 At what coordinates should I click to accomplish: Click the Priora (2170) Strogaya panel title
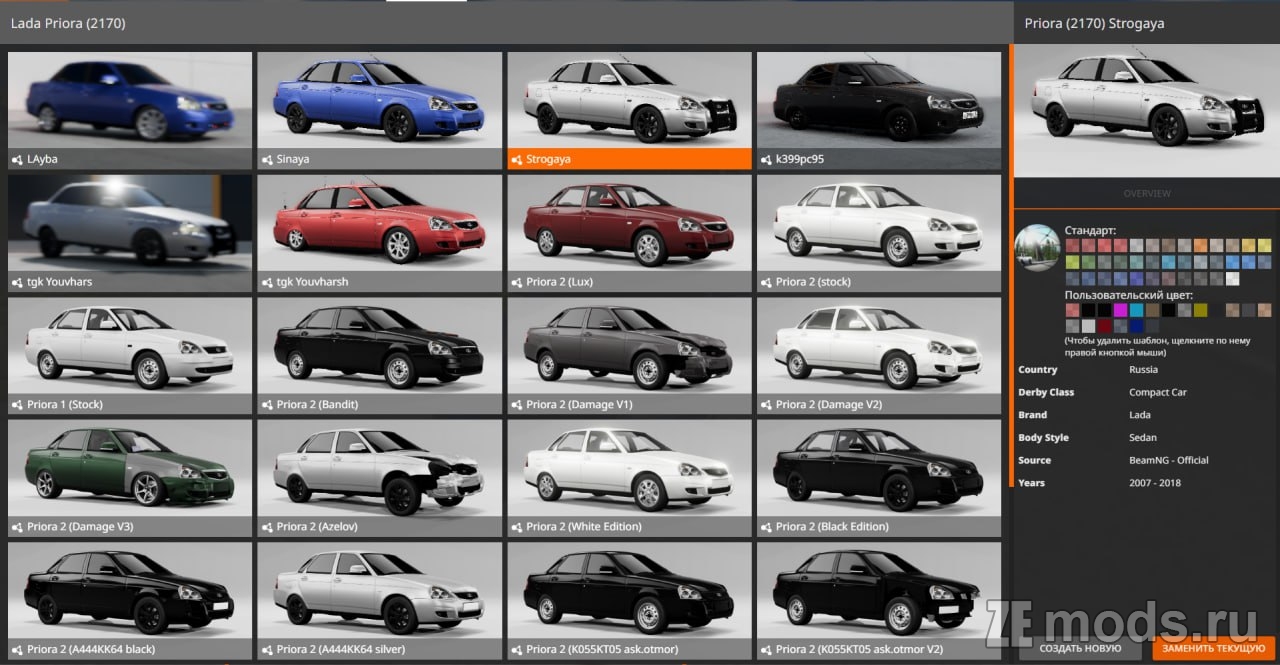pyautogui.click(x=1094, y=22)
